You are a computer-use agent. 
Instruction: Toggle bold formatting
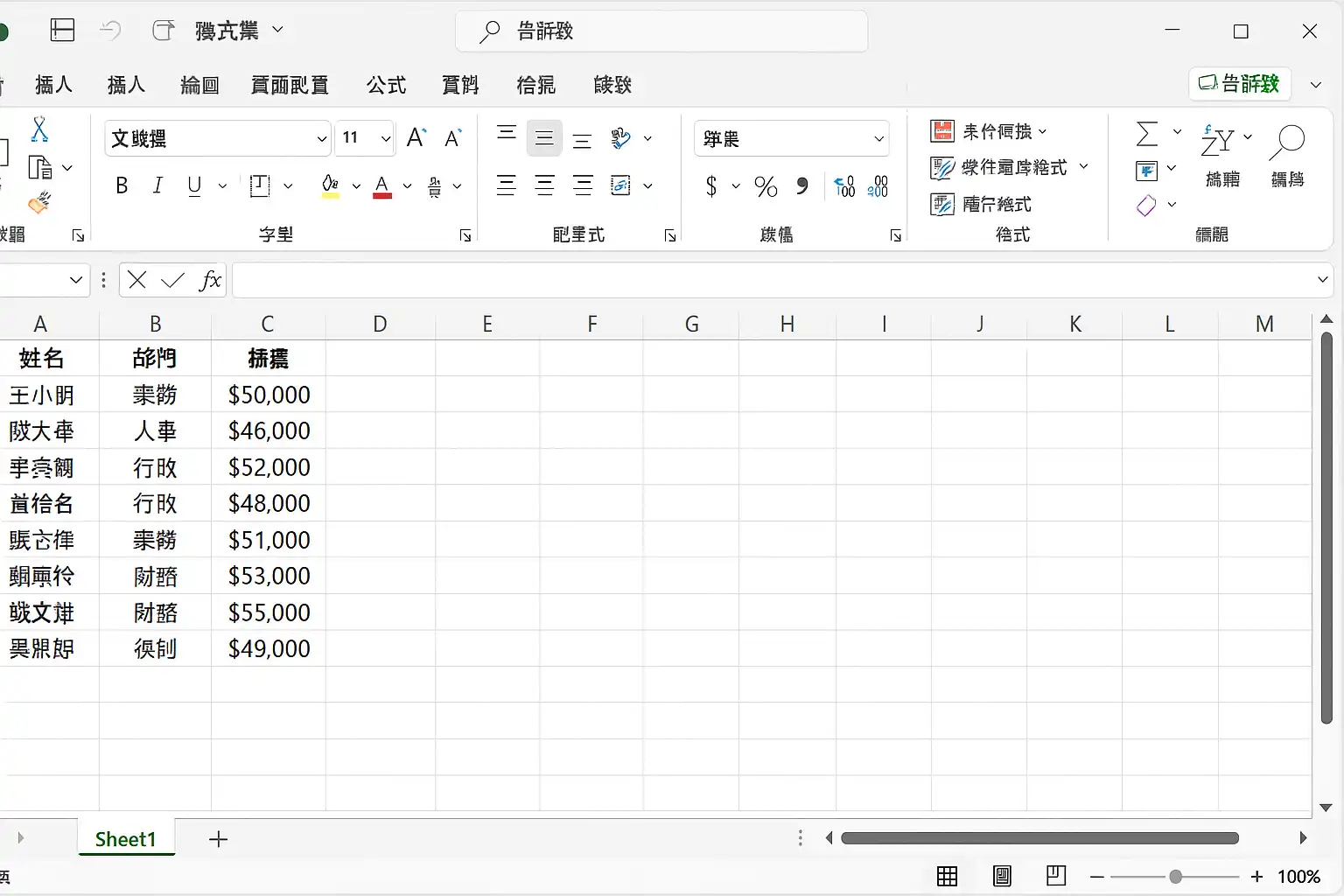coord(122,185)
